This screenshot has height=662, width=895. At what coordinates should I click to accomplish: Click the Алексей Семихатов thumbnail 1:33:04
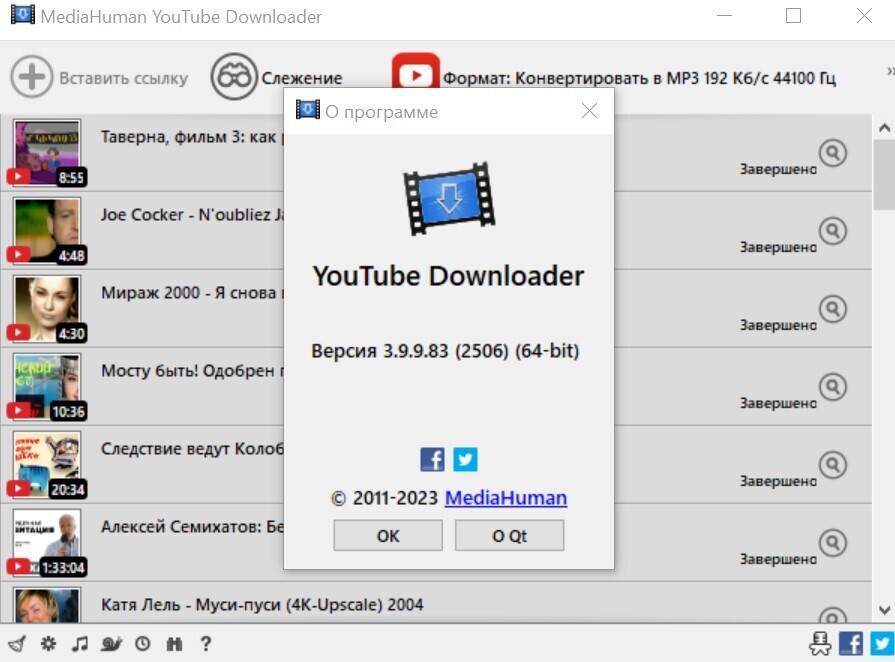click(47, 543)
